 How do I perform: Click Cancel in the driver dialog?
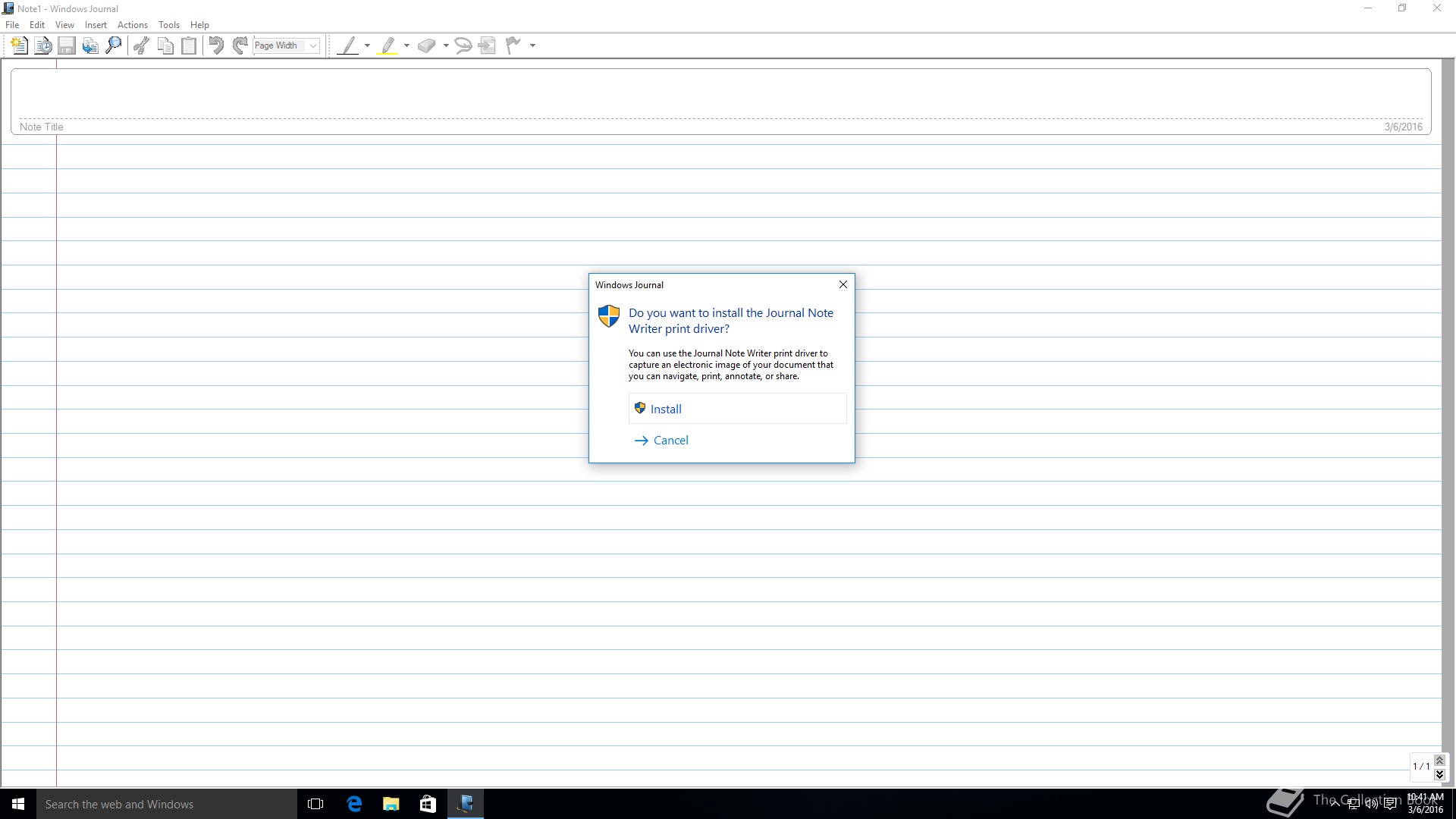[x=670, y=441]
